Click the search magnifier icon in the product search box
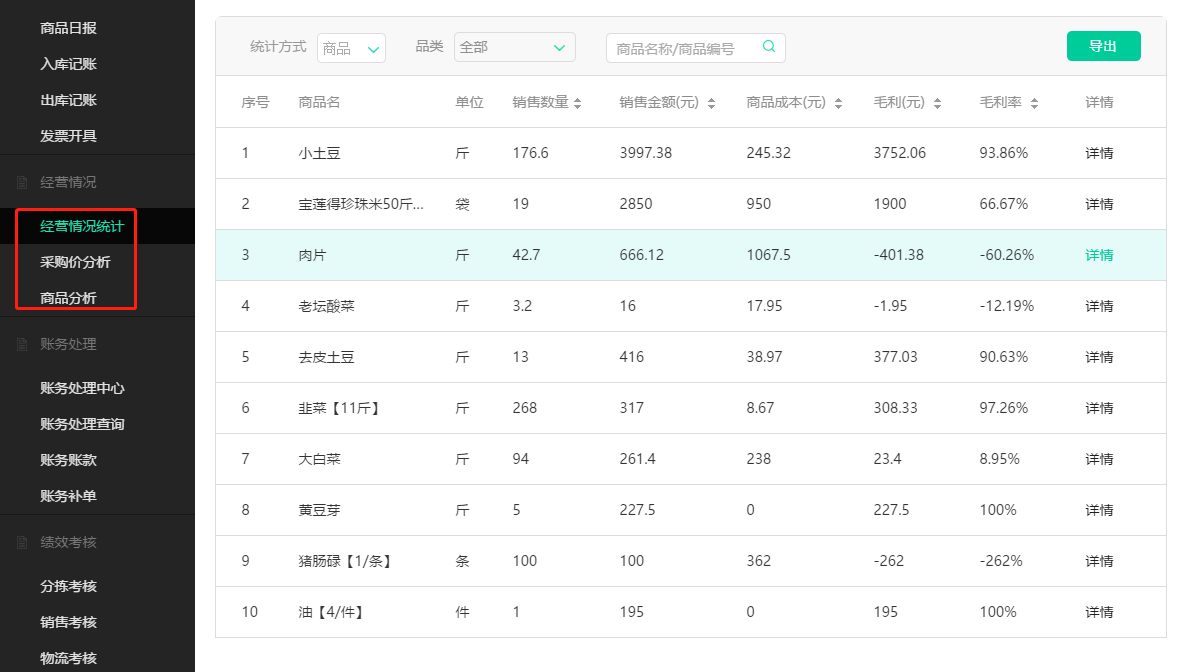This screenshot has width=1177, height=672. 768,47
